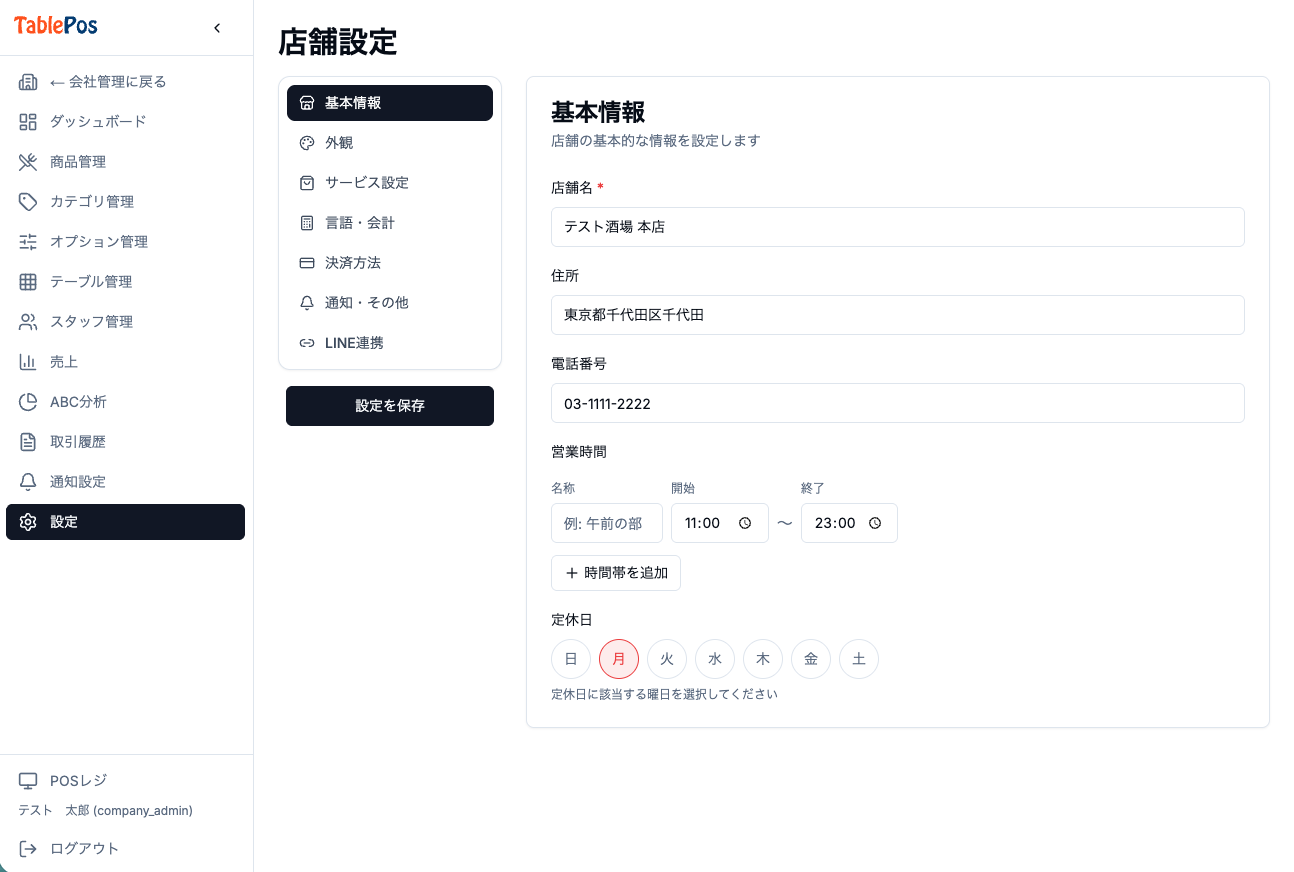The width and height of the screenshot is (1294, 872).
Task: Open 売上 in sidebar
Action: tap(125, 362)
